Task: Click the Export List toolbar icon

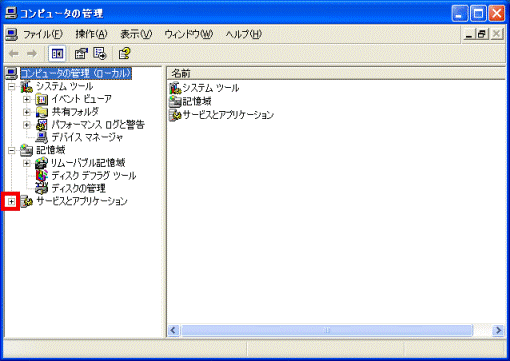Action: tap(100, 53)
